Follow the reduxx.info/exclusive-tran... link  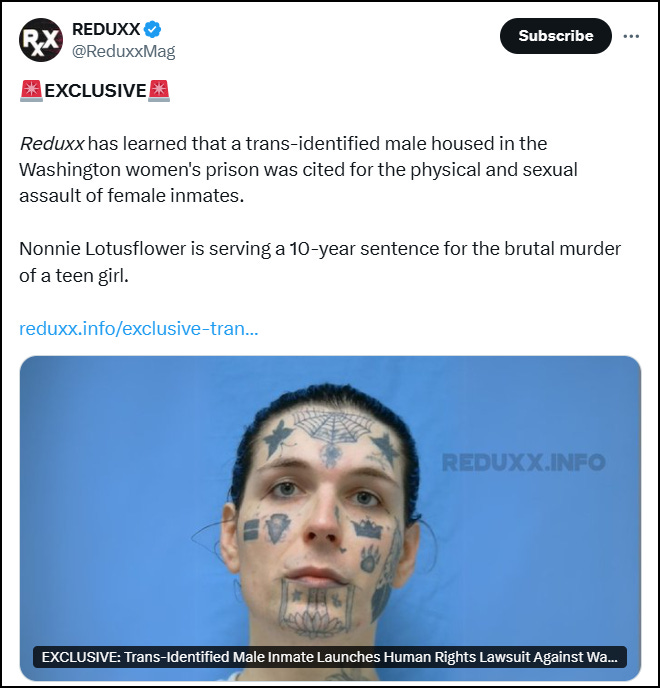pos(139,328)
